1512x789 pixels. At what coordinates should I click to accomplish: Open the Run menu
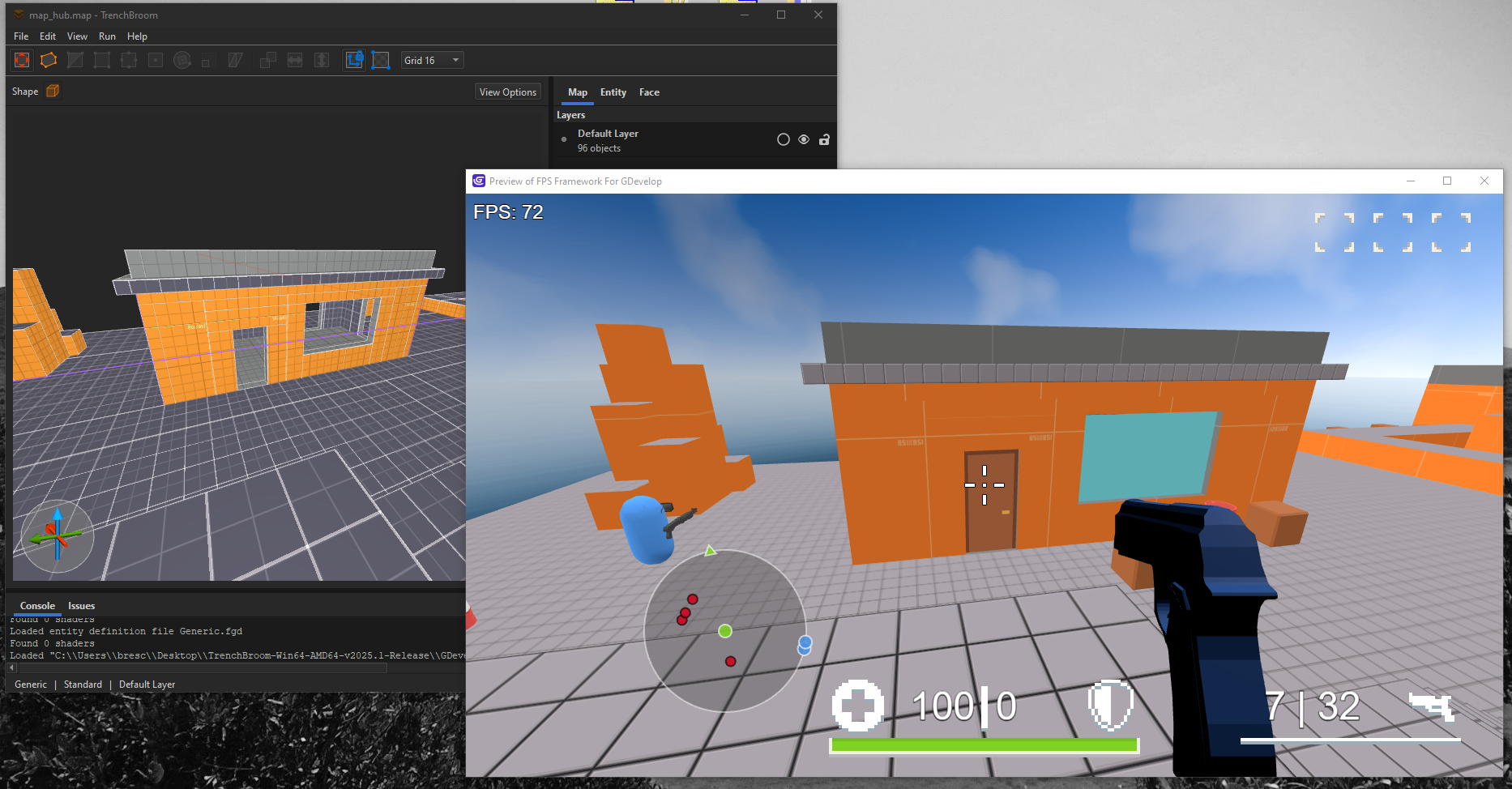coord(107,36)
